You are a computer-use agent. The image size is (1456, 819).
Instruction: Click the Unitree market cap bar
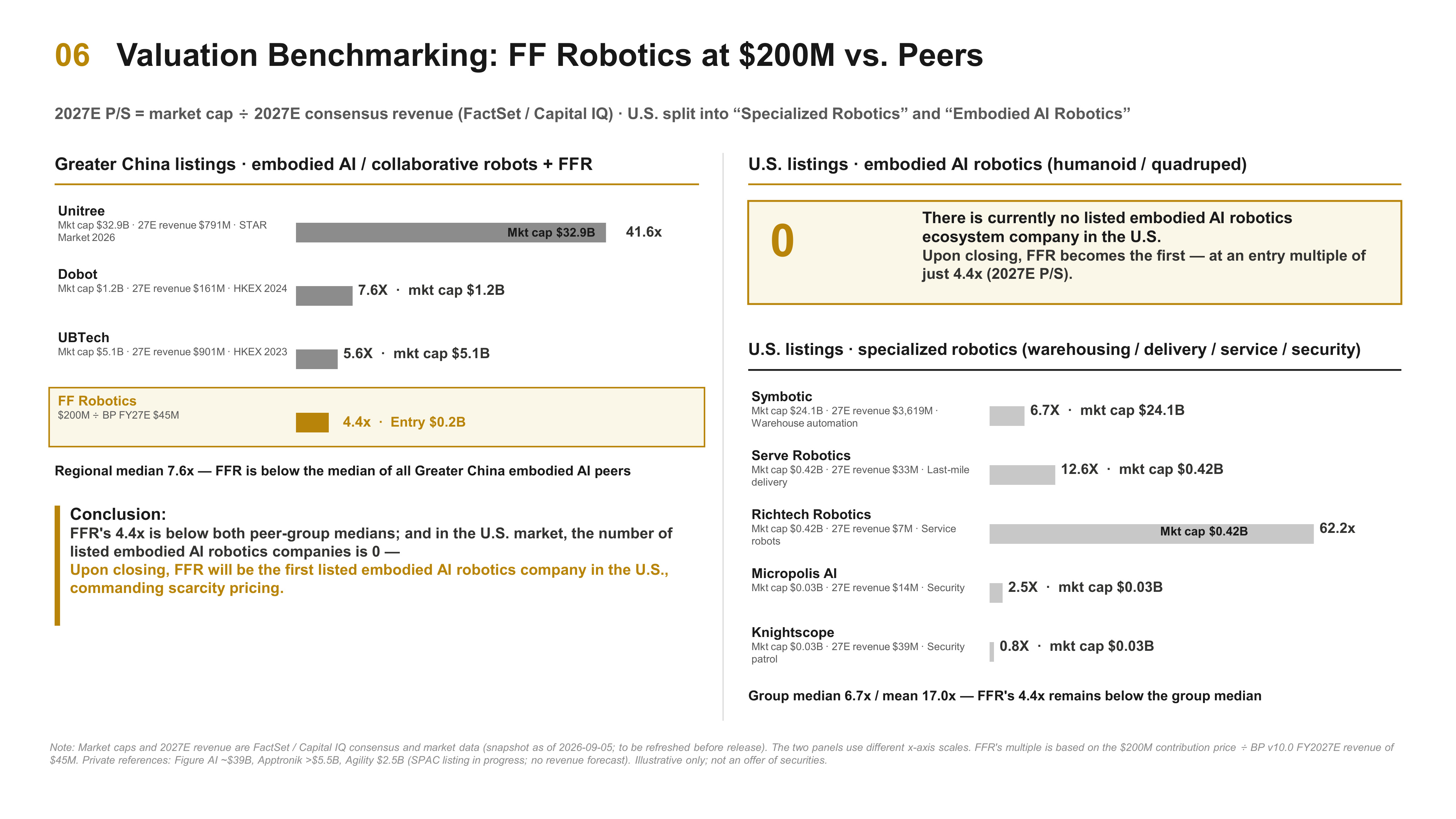450,232
